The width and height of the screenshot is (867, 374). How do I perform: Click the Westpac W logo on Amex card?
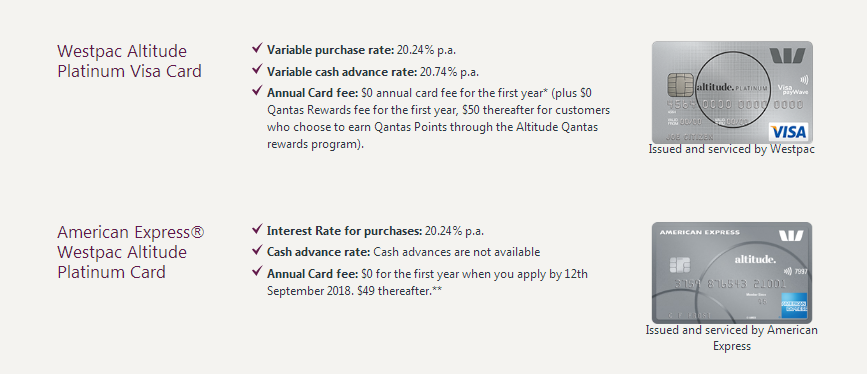tap(791, 236)
